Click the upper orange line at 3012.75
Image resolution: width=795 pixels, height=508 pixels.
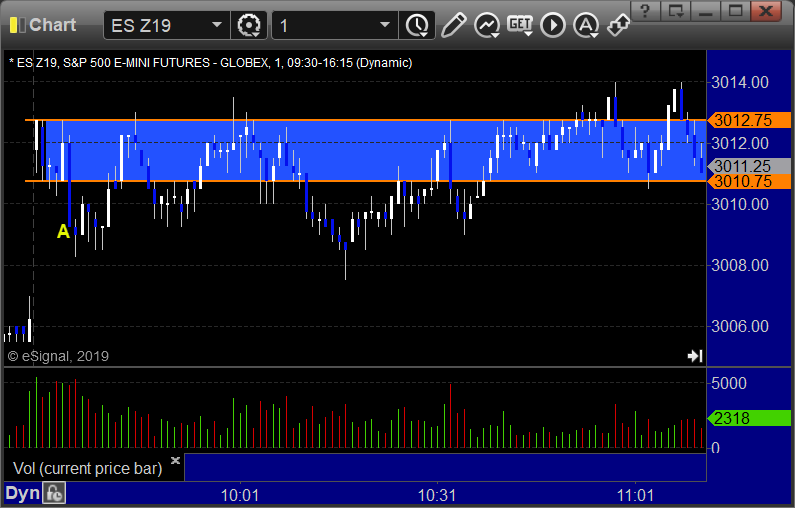(365, 120)
